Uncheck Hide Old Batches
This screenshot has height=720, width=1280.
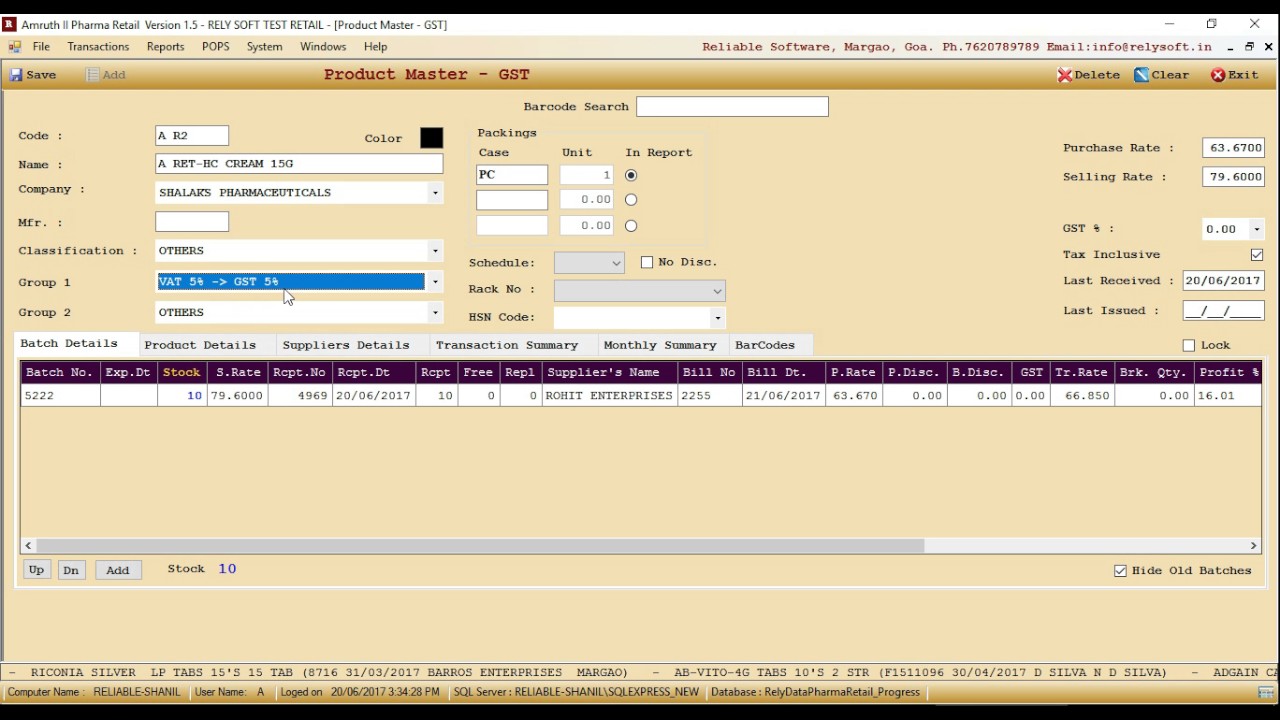pyautogui.click(x=1120, y=571)
